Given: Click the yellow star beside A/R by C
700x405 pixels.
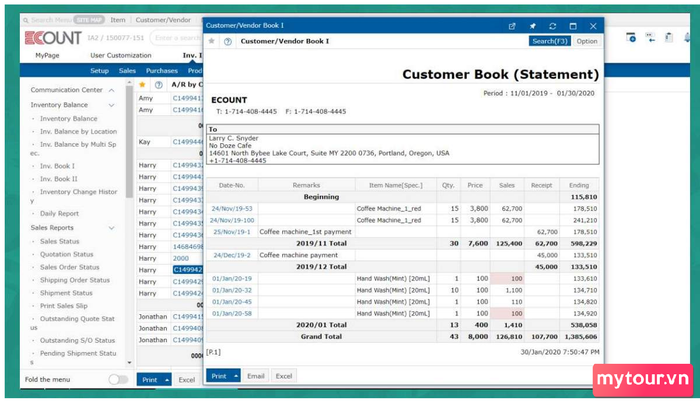Looking at the screenshot, I should click(142, 84).
